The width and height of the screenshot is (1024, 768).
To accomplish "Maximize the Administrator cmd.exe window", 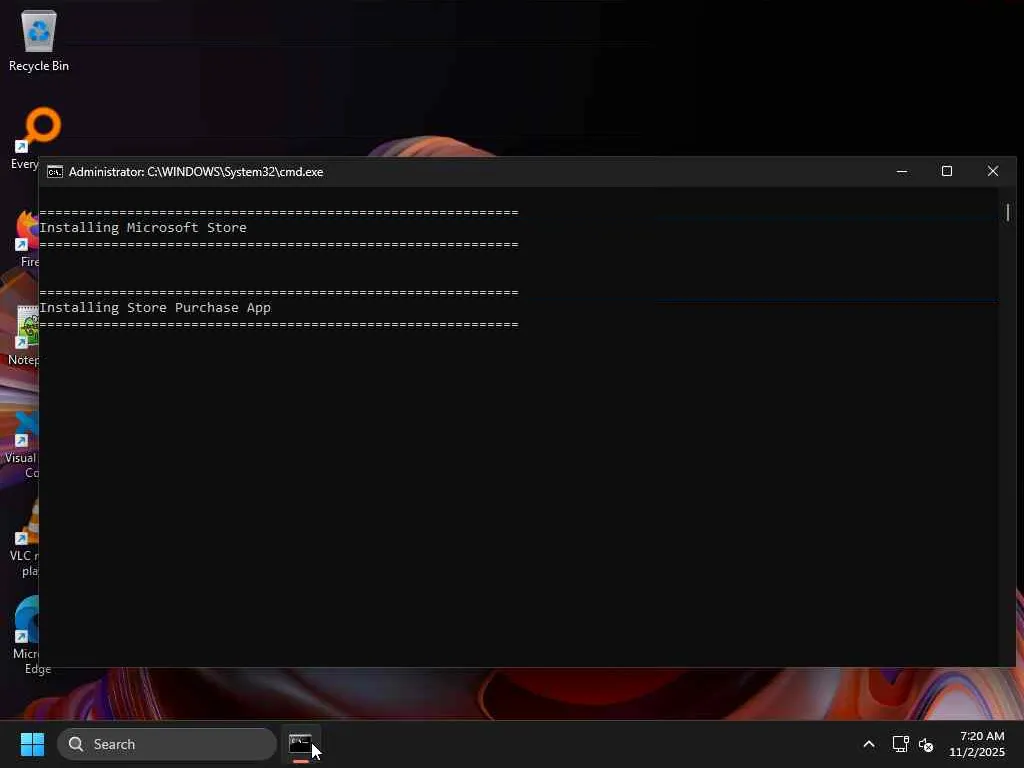I will click(947, 171).
